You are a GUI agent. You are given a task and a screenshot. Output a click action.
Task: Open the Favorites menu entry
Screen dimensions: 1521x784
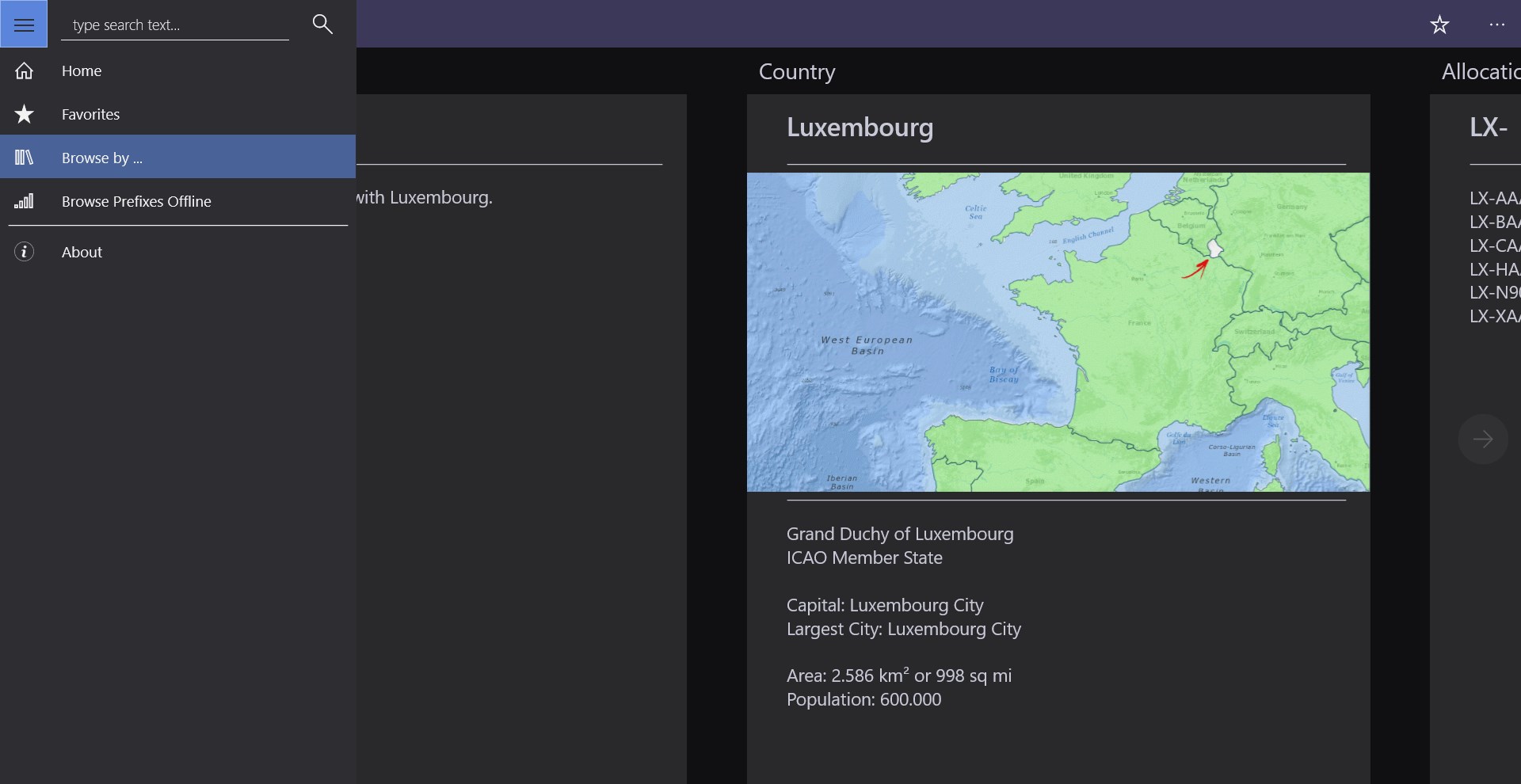tap(90, 114)
